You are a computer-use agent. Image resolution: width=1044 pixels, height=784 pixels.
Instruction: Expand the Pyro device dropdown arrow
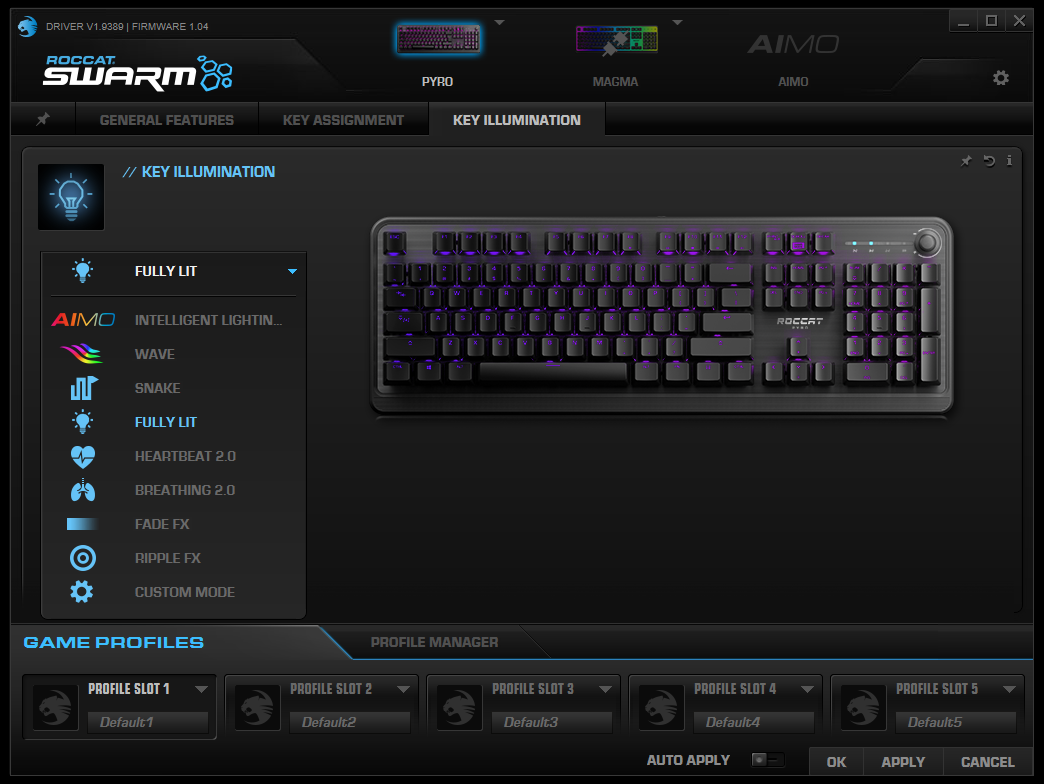coord(499,23)
